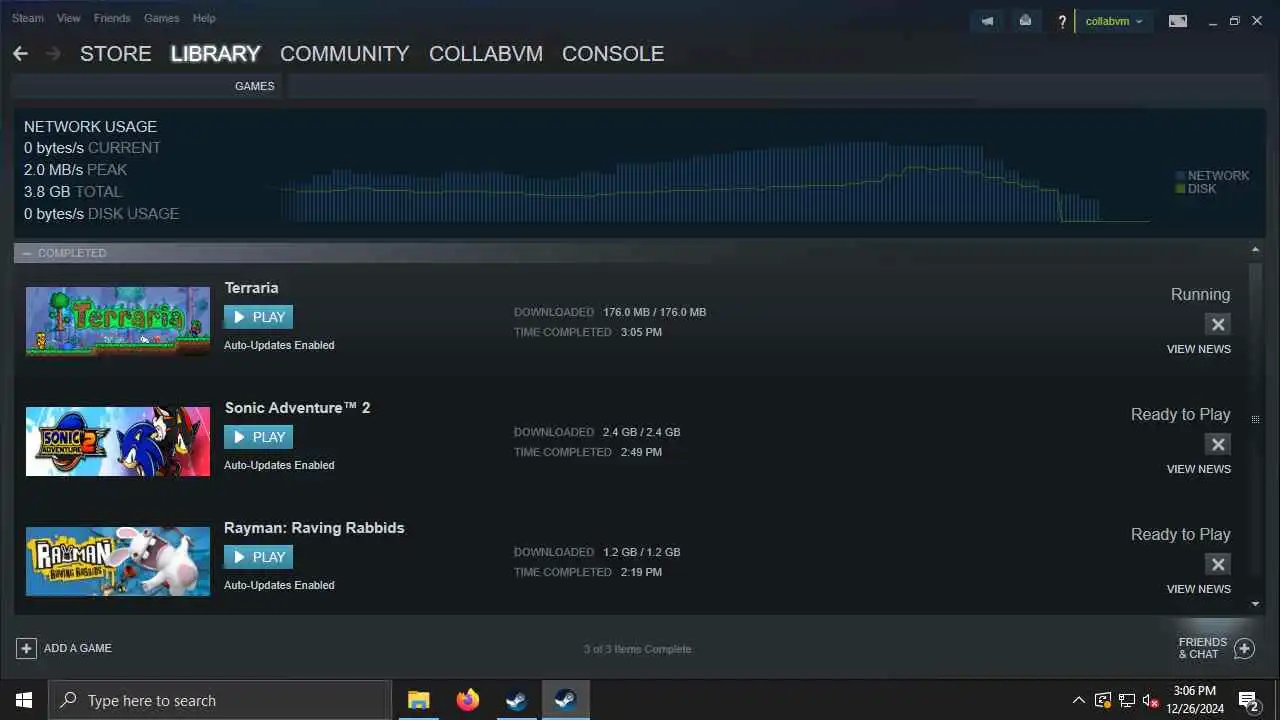Open the COLLABVM profile section
Image resolution: width=1280 pixels, height=720 pixels.
pos(486,54)
